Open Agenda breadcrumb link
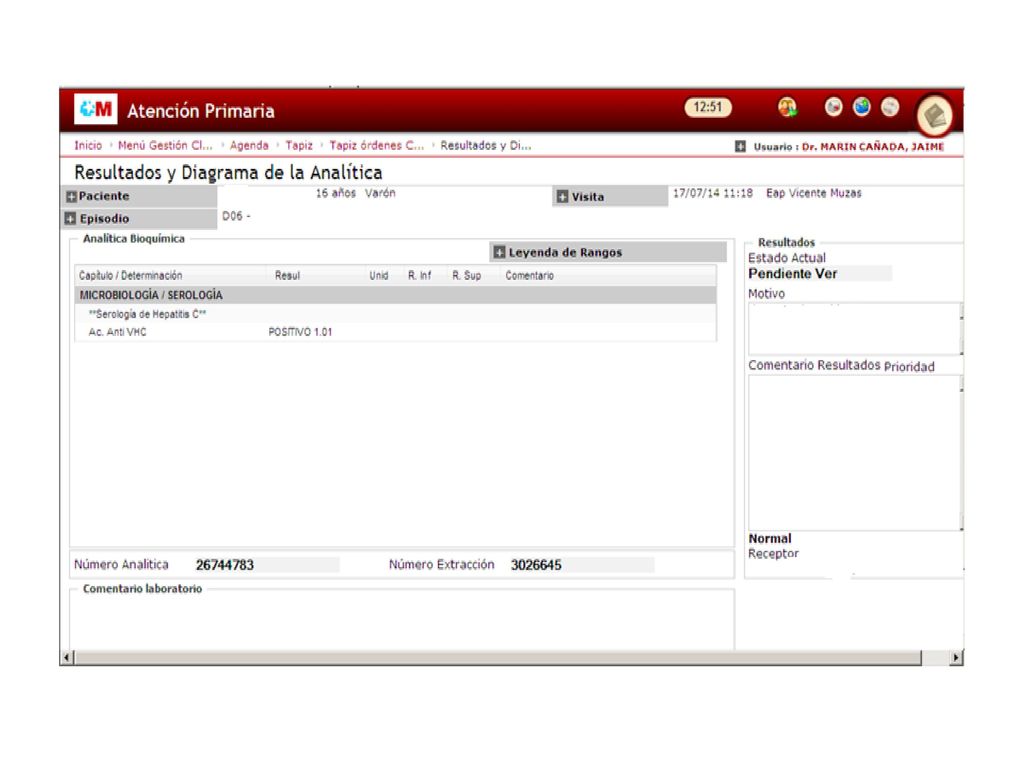 [249, 146]
